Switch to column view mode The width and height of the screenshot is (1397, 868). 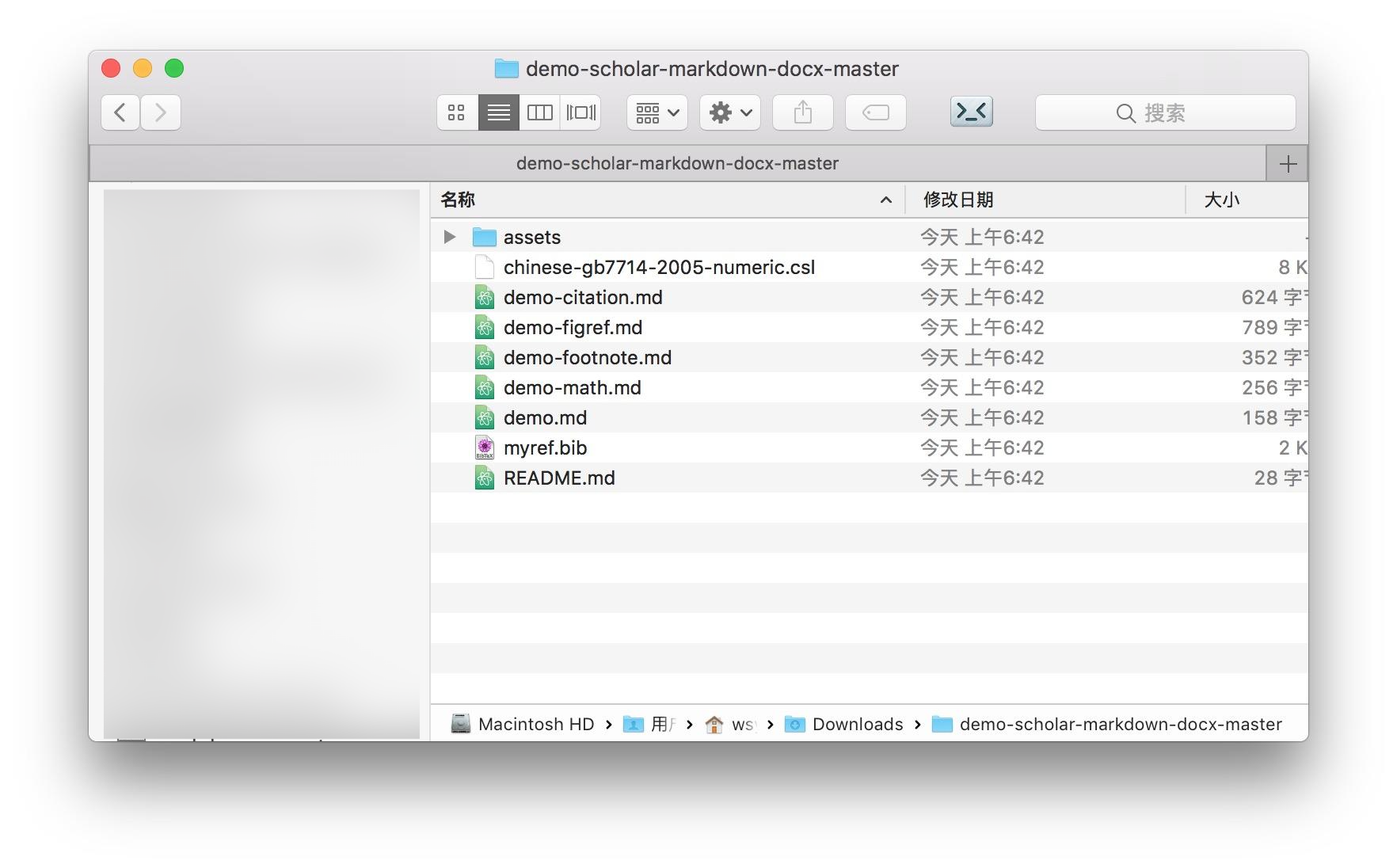[539, 112]
